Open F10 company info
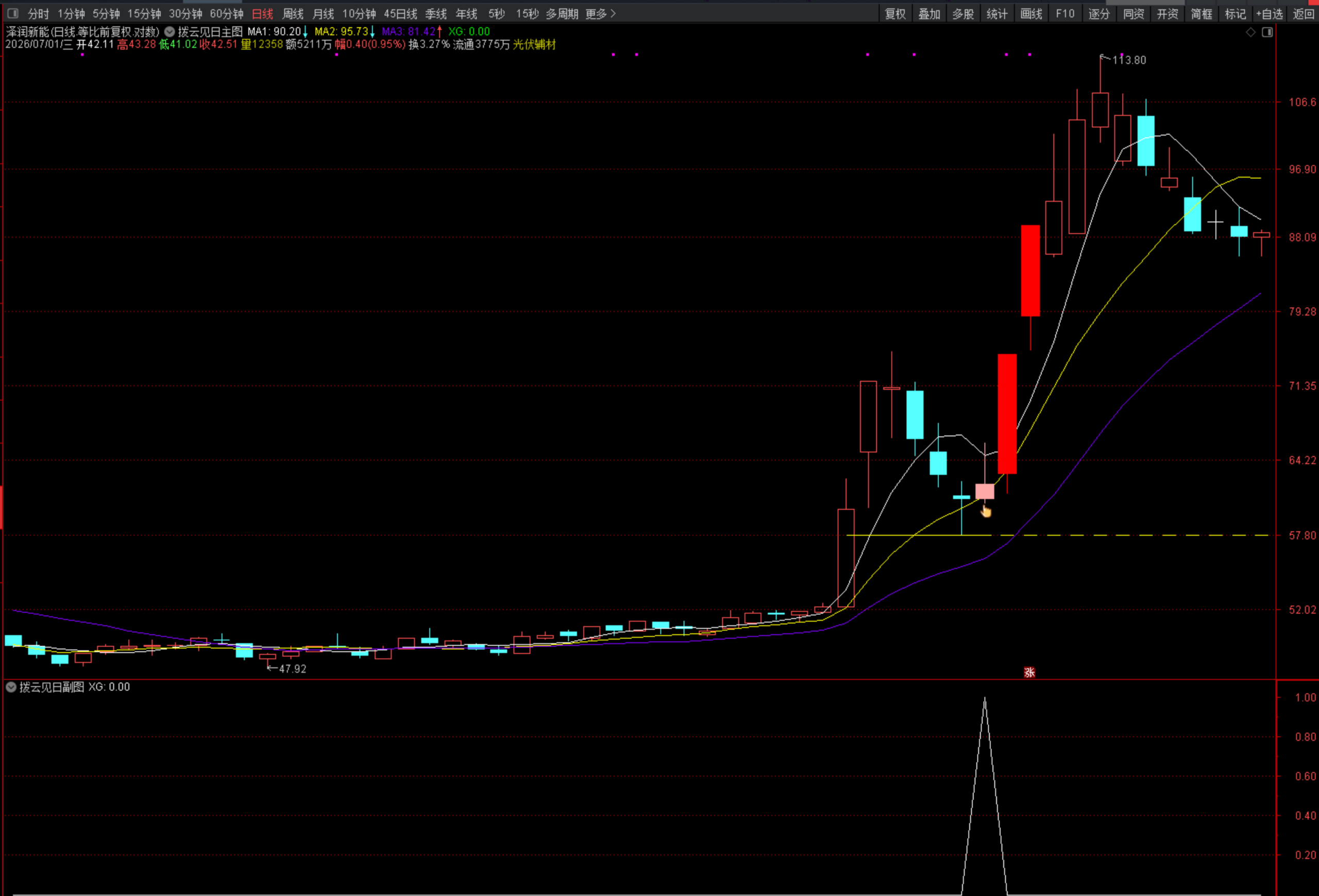Viewport: 1319px width, 896px height. pyautogui.click(x=1066, y=13)
